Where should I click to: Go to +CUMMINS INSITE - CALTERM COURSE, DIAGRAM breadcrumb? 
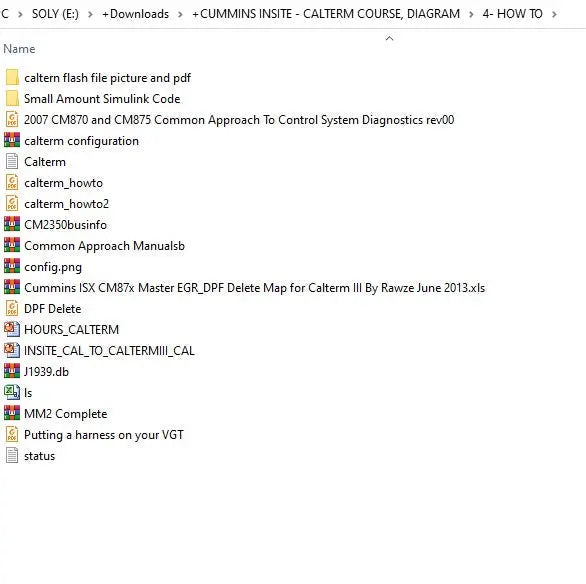(x=326, y=14)
